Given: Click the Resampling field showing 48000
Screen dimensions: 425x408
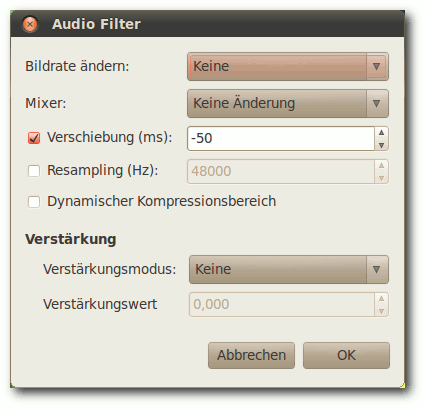Looking at the screenshot, I should [x=281, y=171].
